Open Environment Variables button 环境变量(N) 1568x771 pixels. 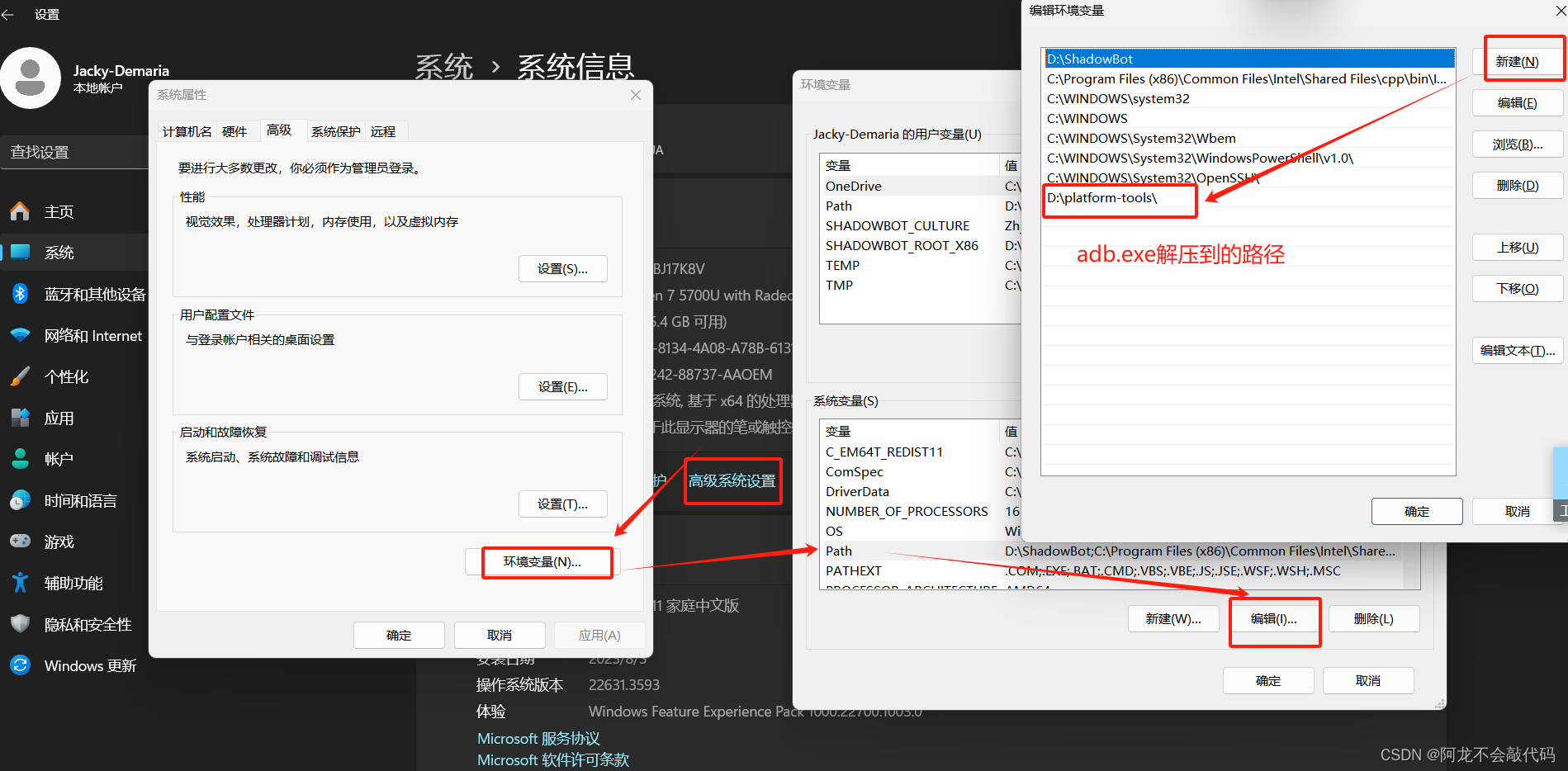point(542,562)
